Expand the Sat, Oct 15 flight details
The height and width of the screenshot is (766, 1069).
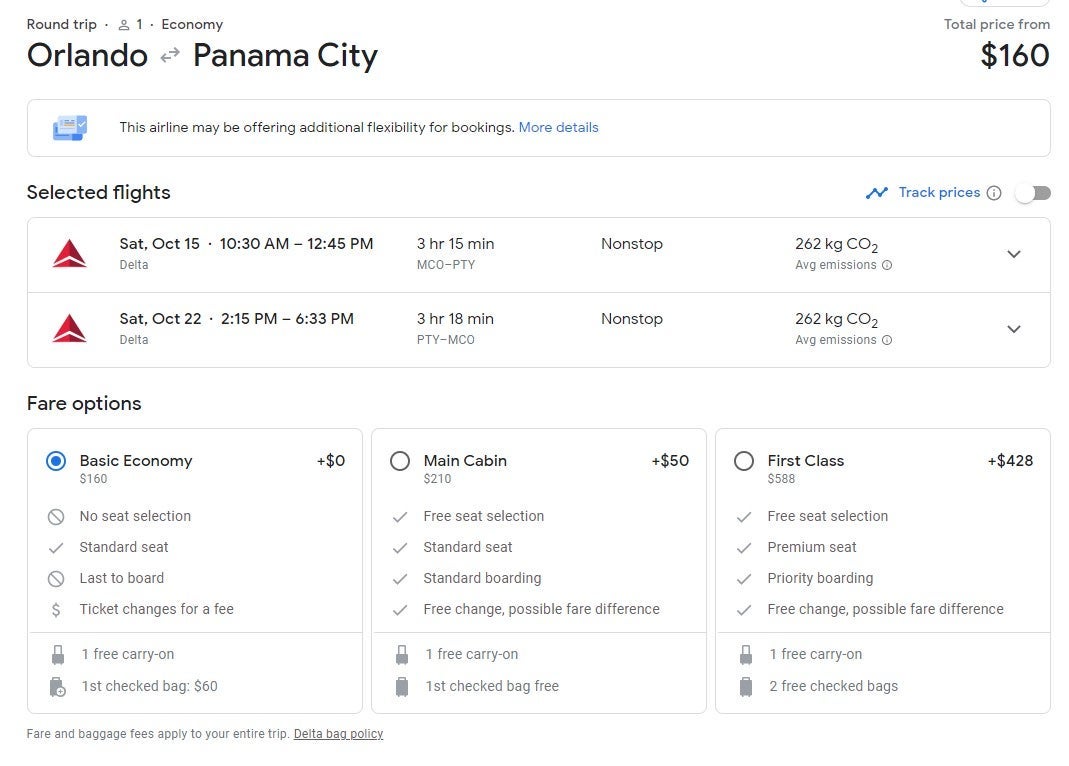coord(1013,254)
